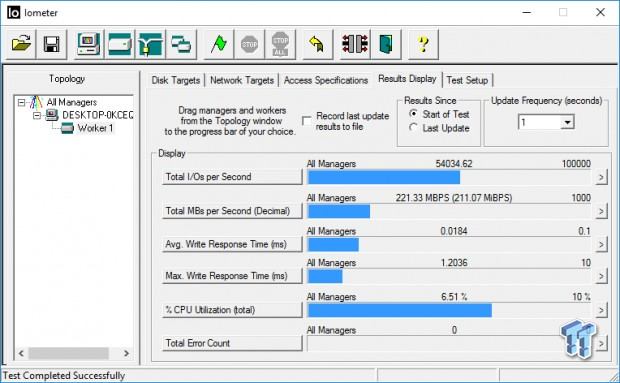Screen dimensions: 620x383
Task: Stop all tests STOP ALL icon
Action: click(280, 44)
